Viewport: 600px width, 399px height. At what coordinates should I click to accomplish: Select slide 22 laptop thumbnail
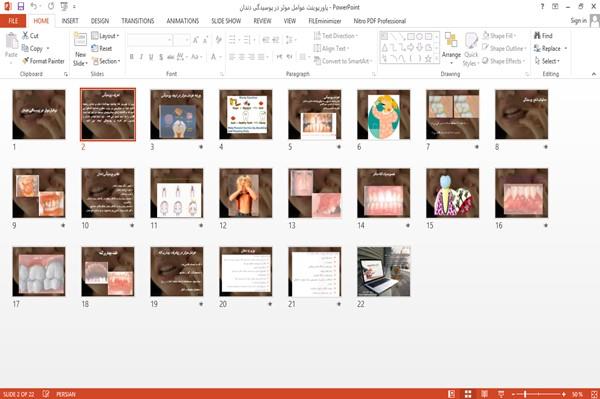(x=383, y=271)
